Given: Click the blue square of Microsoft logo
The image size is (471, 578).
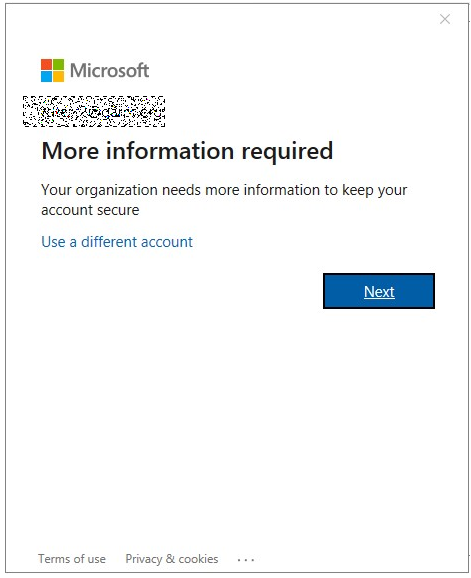Looking at the screenshot, I should (46, 76).
